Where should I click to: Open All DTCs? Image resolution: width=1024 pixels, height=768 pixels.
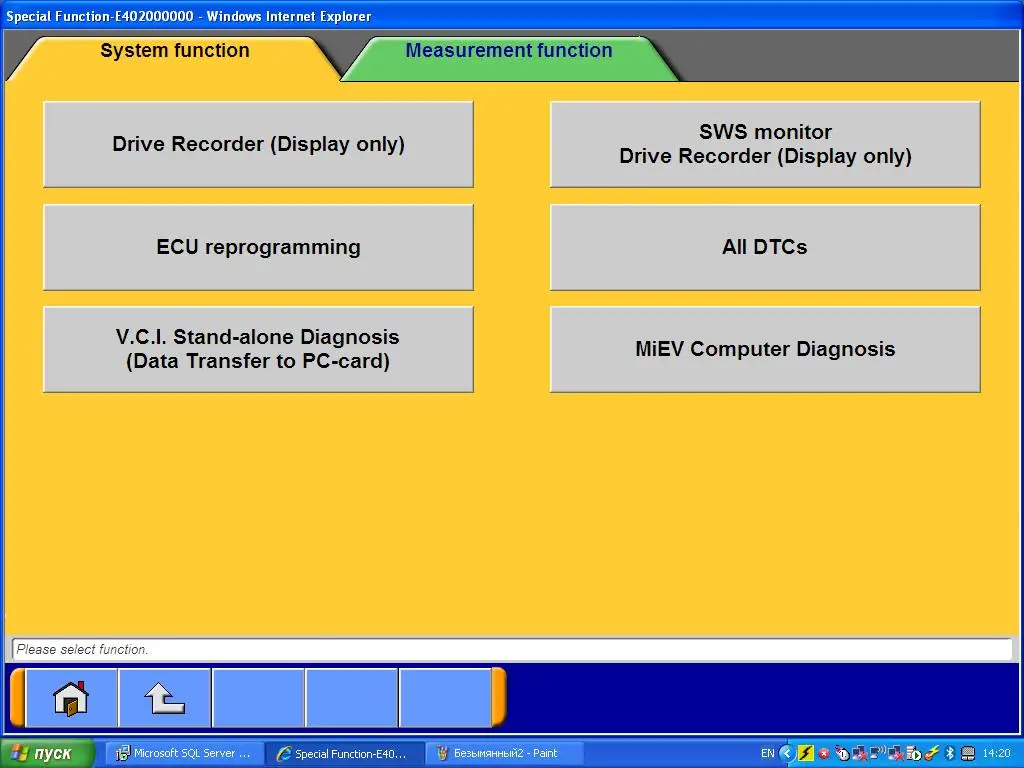765,247
